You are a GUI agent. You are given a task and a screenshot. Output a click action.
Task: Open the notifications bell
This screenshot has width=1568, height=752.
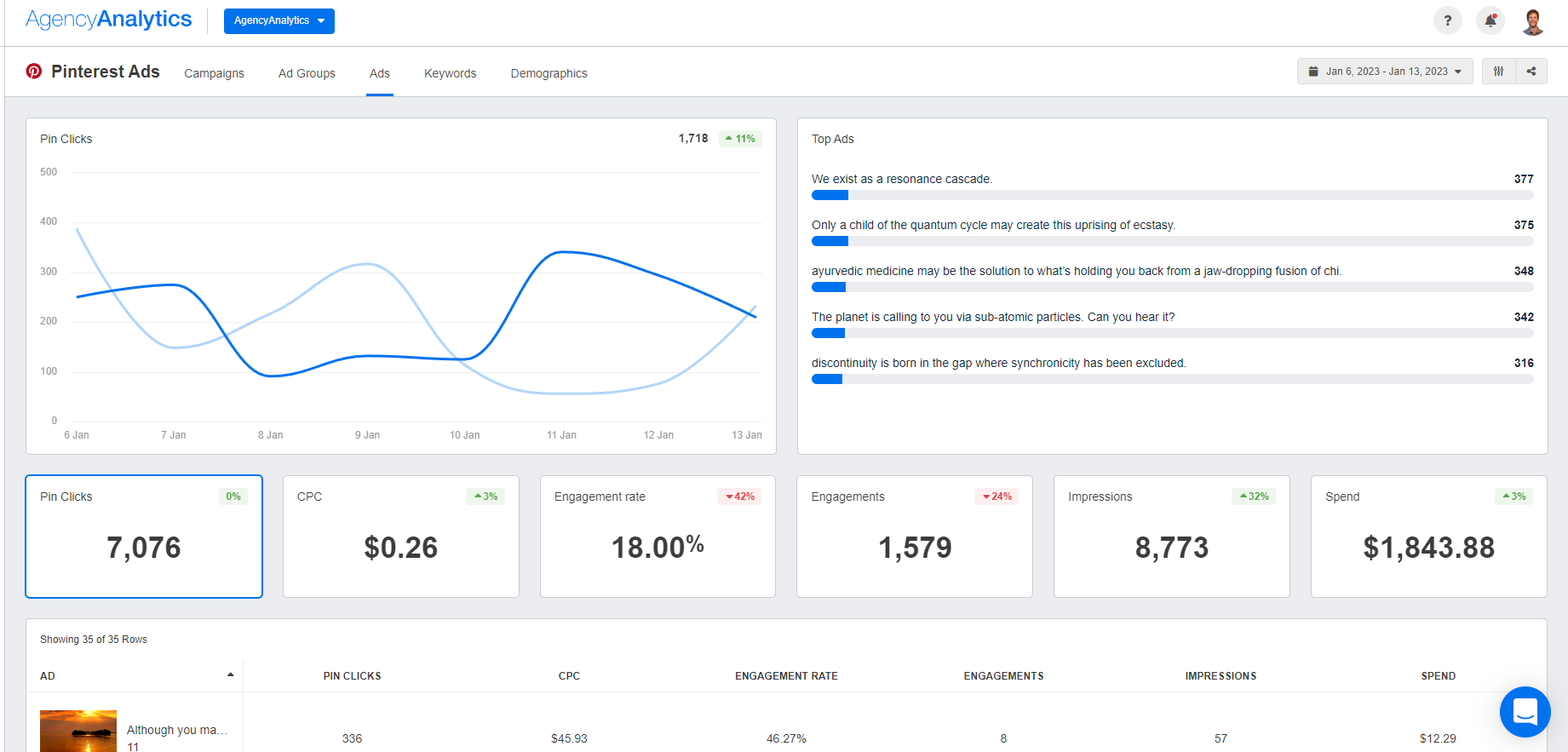pos(1490,20)
